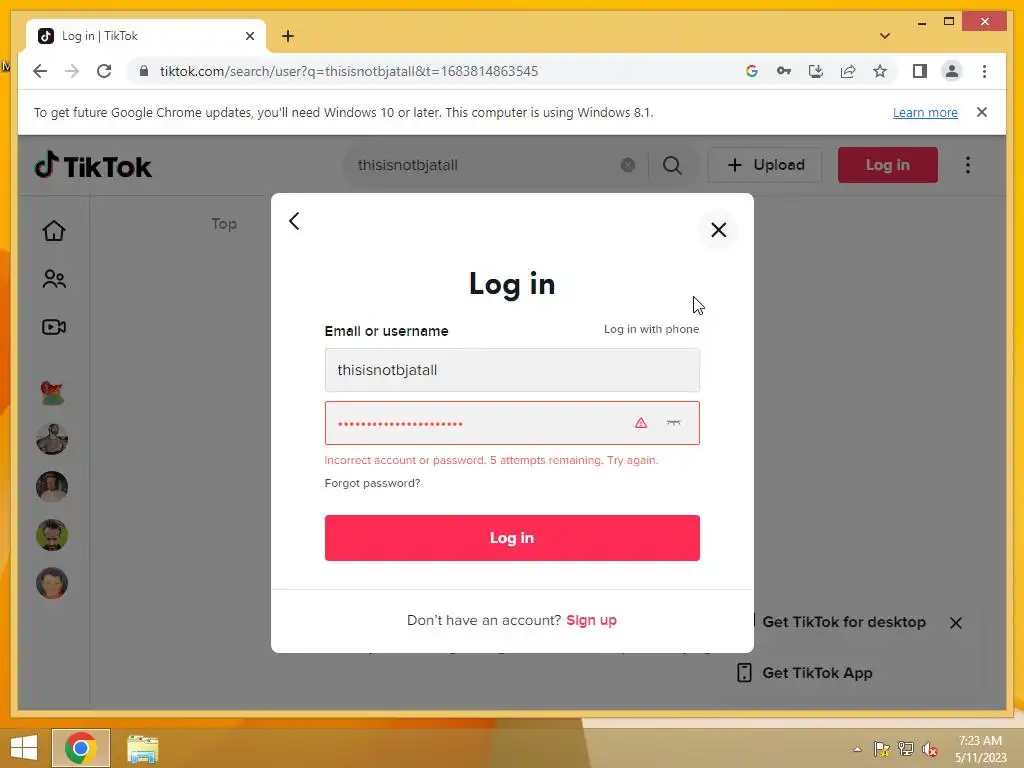Open the Home feed icon in sidebar
1024x768 pixels.
coord(54,231)
